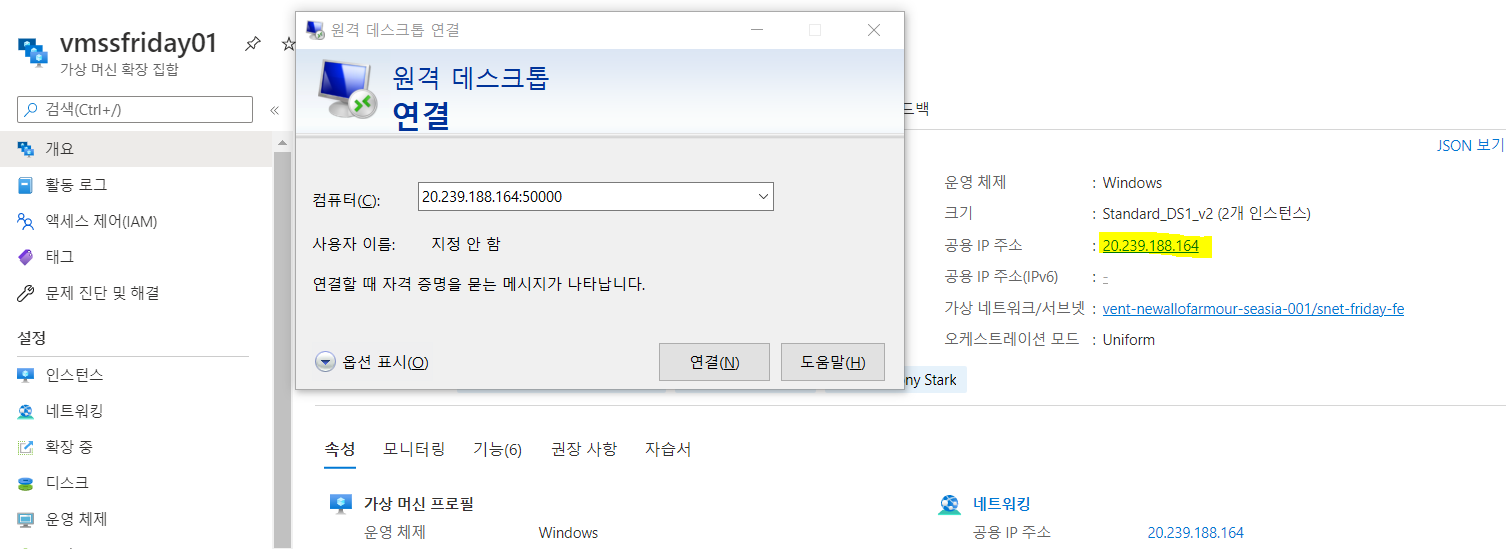
Task: Click the sidebar scrollbar up arrow
Action: click(282, 141)
